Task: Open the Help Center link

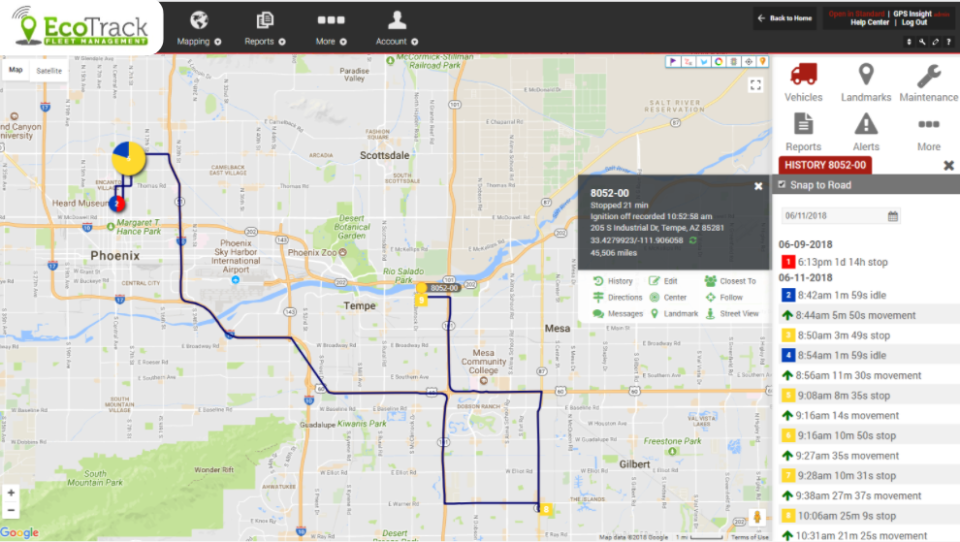Action: [869, 23]
